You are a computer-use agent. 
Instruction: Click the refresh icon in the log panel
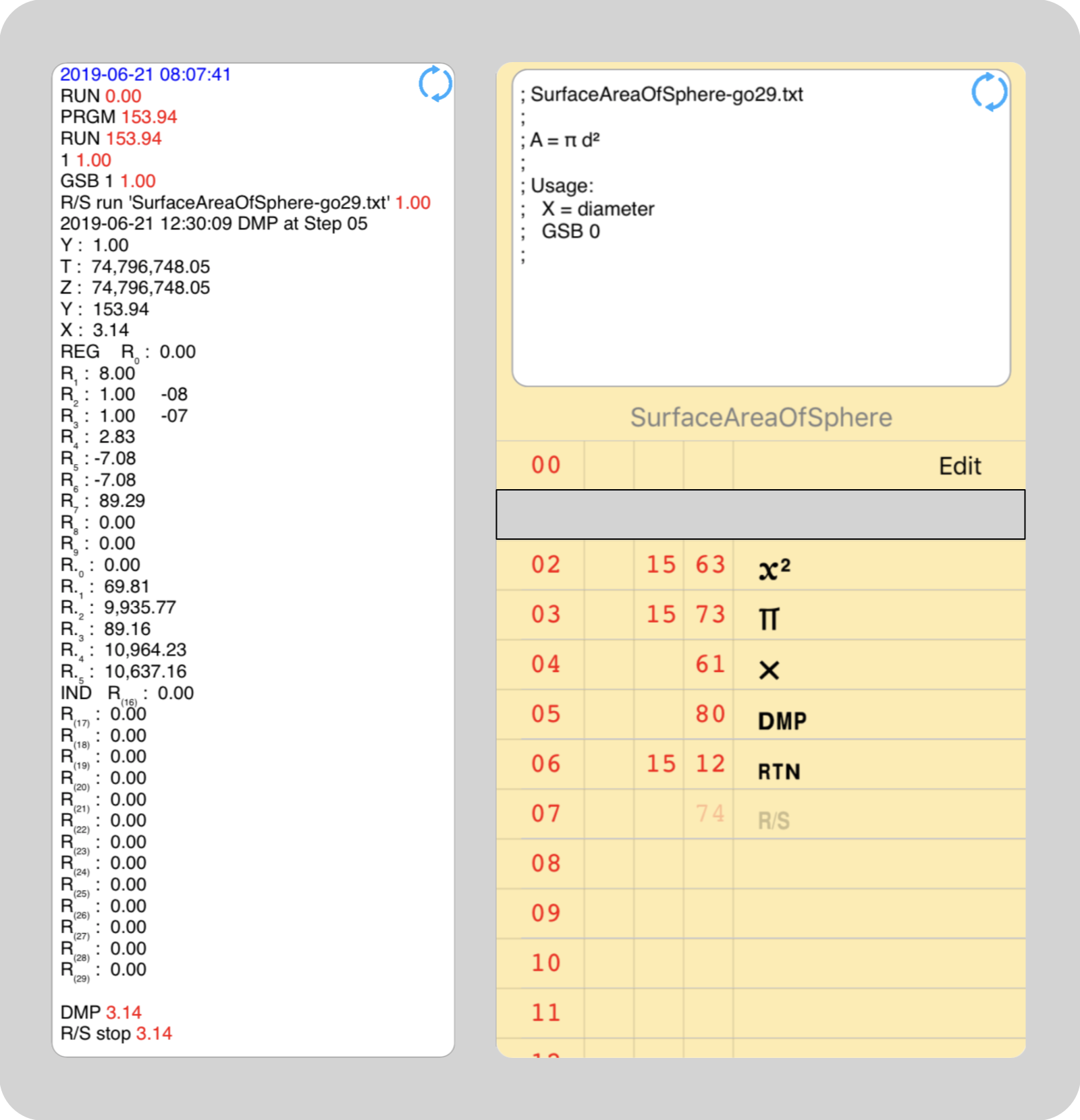click(435, 84)
